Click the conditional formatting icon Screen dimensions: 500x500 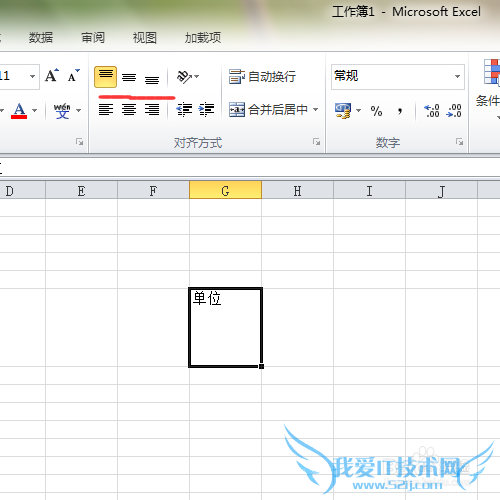pos(492,72)
